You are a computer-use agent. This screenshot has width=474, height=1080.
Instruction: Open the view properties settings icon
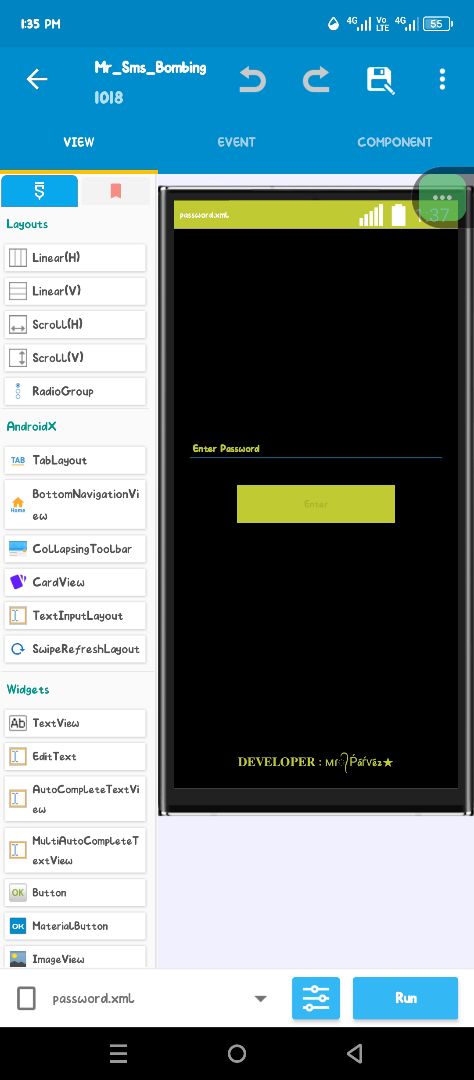pos(316,997)
